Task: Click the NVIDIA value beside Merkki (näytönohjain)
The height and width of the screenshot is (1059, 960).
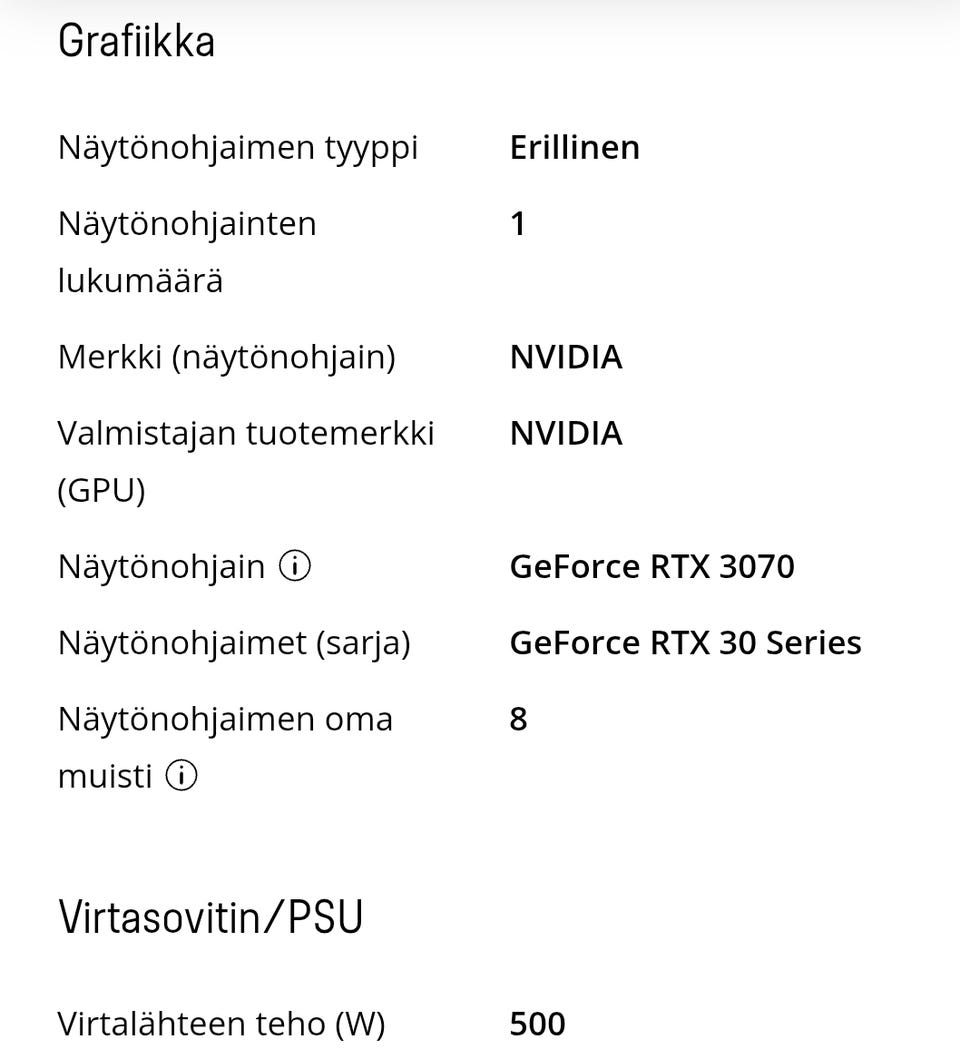Action: (566, 357)
